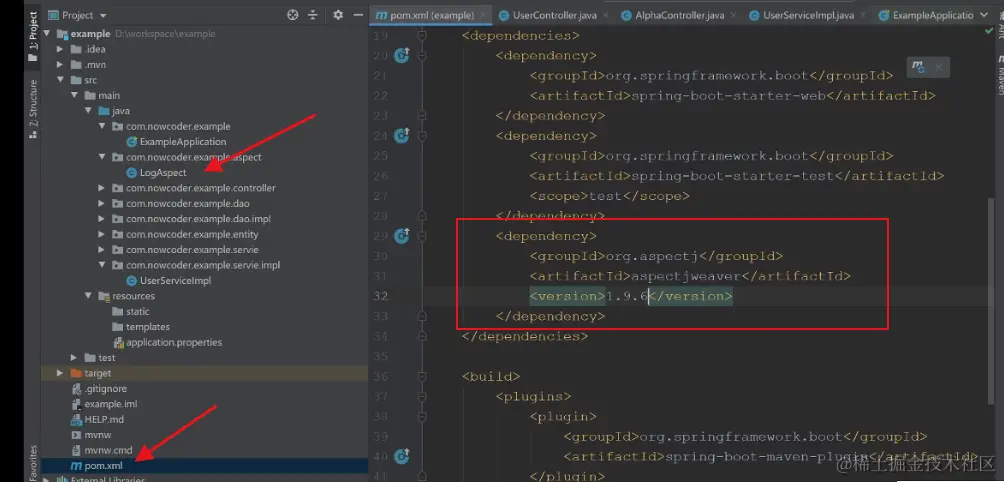Click the locate opened file crosshair icon

tap(293, 15)
